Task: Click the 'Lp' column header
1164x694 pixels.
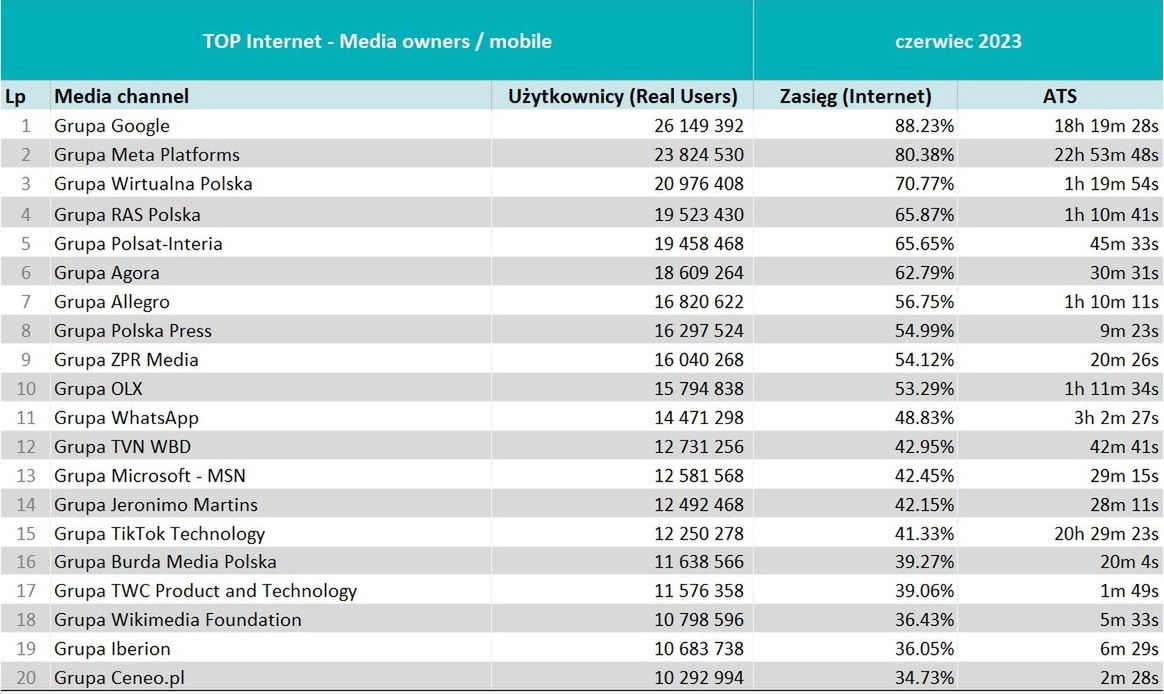Action: 15,96
